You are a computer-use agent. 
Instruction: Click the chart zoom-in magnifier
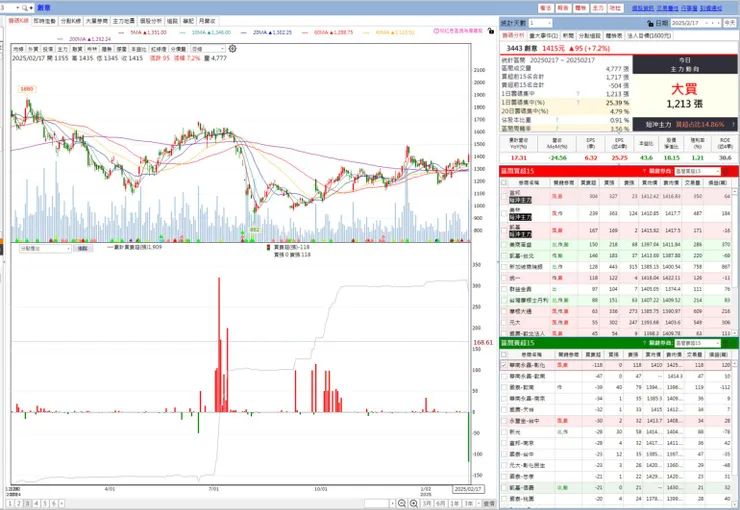click(x=413, y=503)
